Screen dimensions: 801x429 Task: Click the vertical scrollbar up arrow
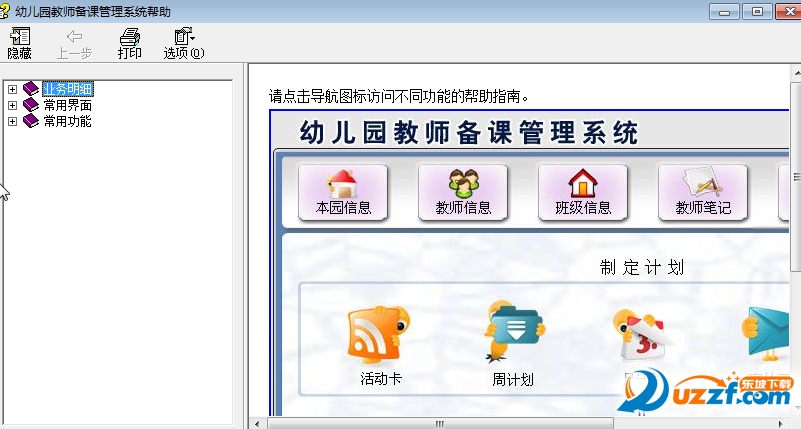[796, 74]
